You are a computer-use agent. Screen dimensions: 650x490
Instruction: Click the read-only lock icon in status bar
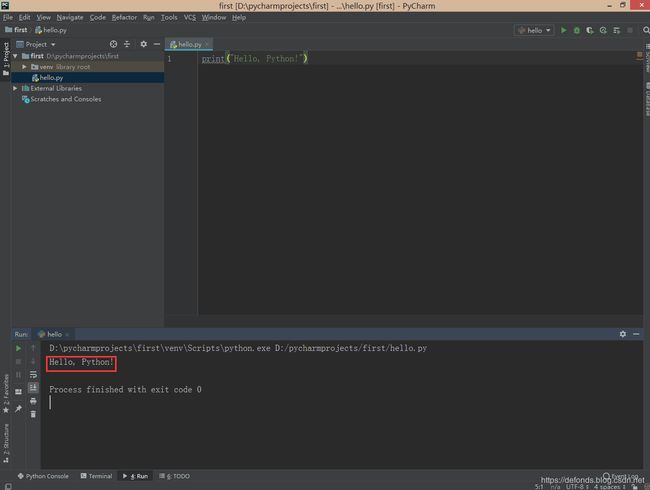tap(634, 487)
